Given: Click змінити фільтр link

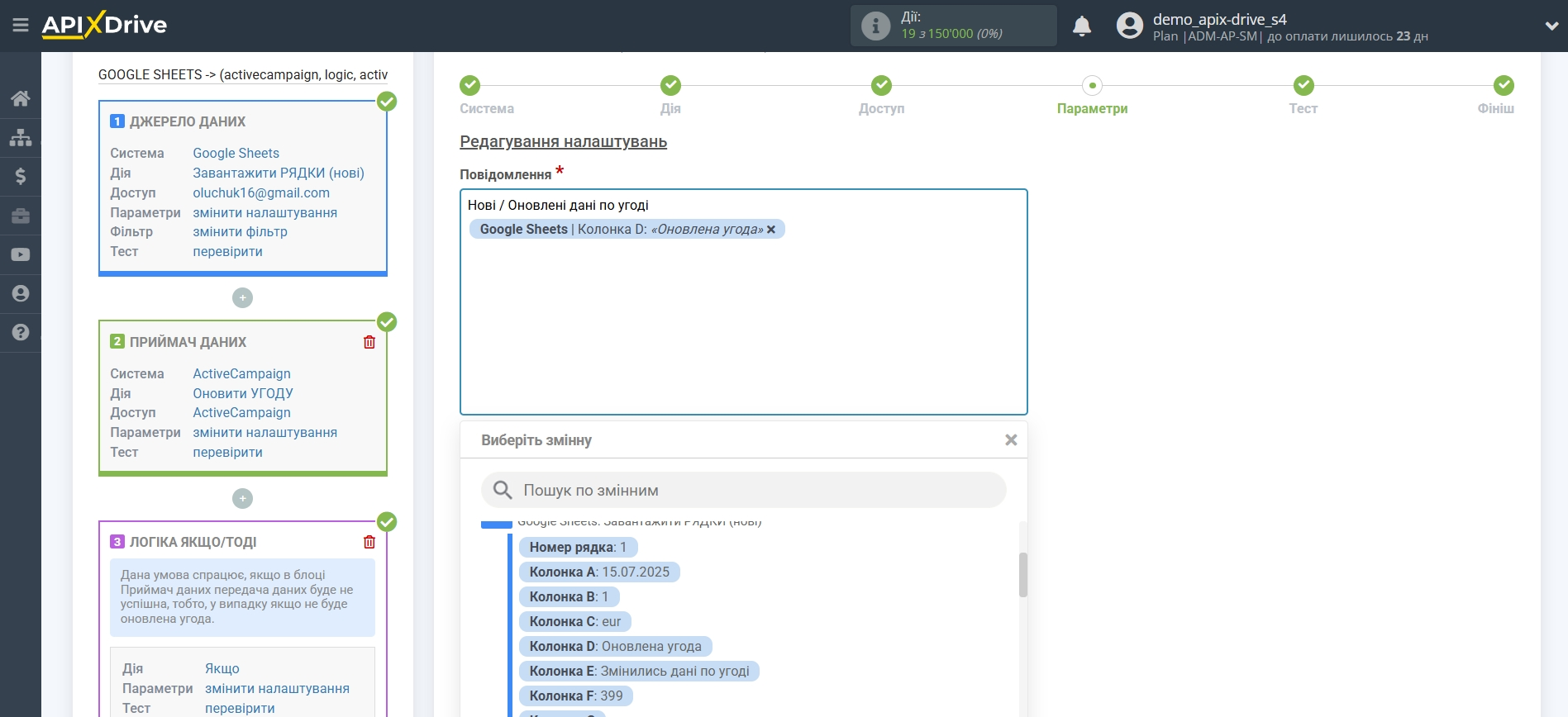Looking at the screenshot, I should (240, 231).
